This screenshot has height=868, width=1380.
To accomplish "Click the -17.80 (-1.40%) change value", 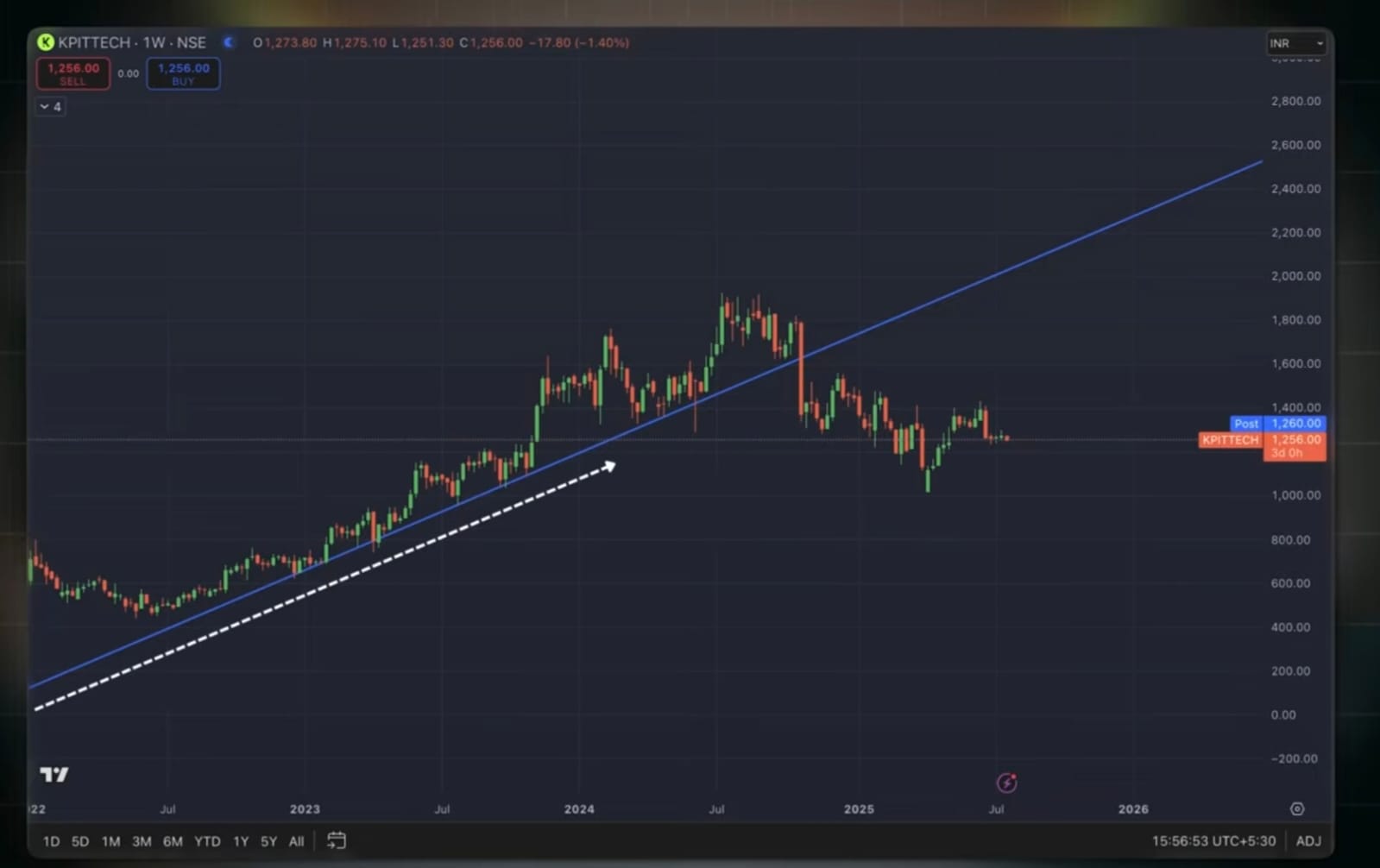I will click(578, 42).
